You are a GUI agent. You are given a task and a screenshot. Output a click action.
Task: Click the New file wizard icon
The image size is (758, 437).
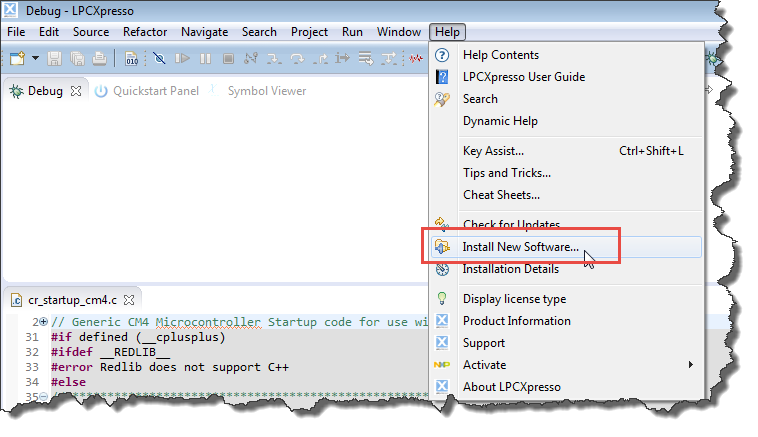(x=17, y=59)
